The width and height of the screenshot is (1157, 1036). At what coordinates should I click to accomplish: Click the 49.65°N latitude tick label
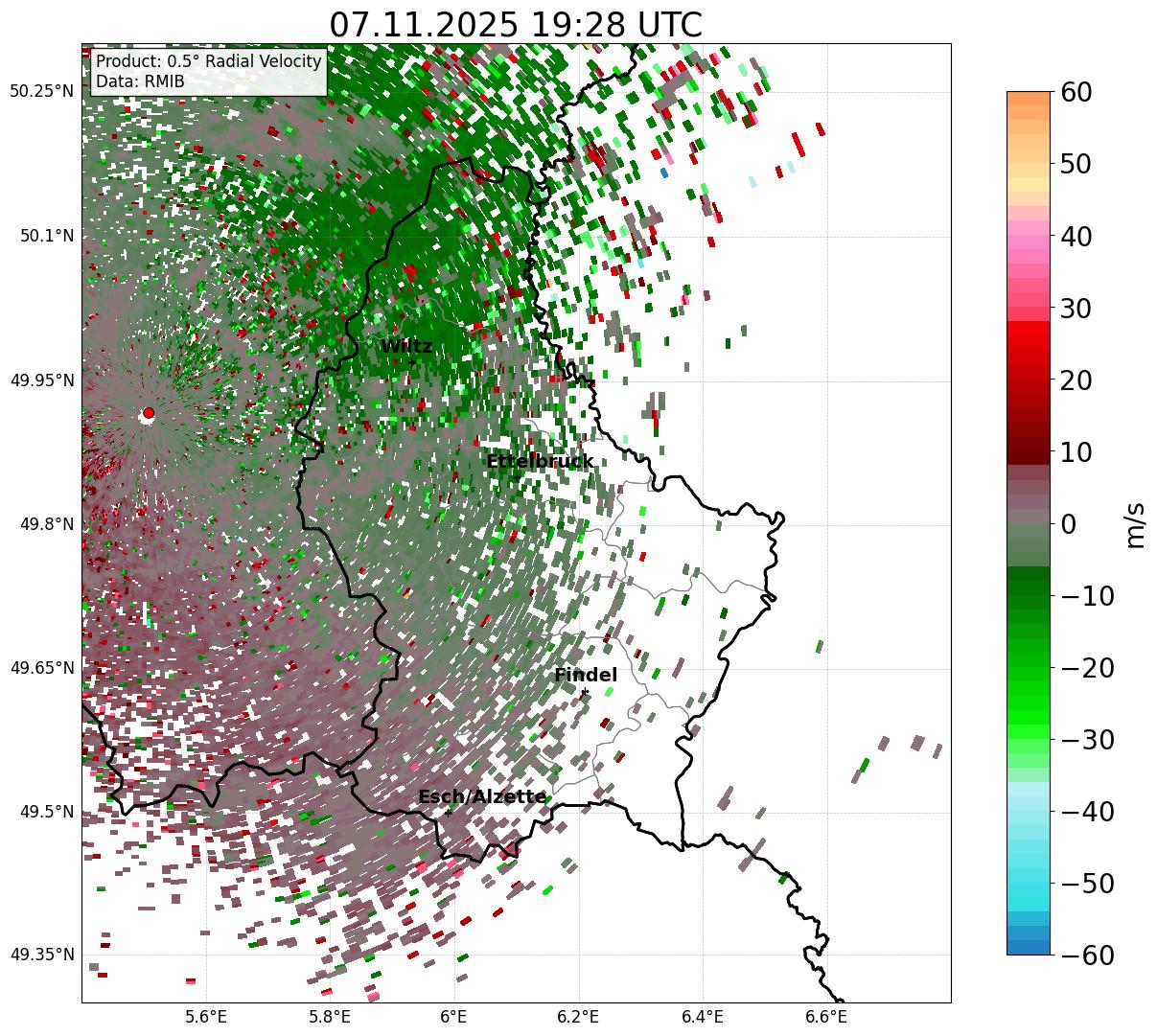(x=41, y=668)
